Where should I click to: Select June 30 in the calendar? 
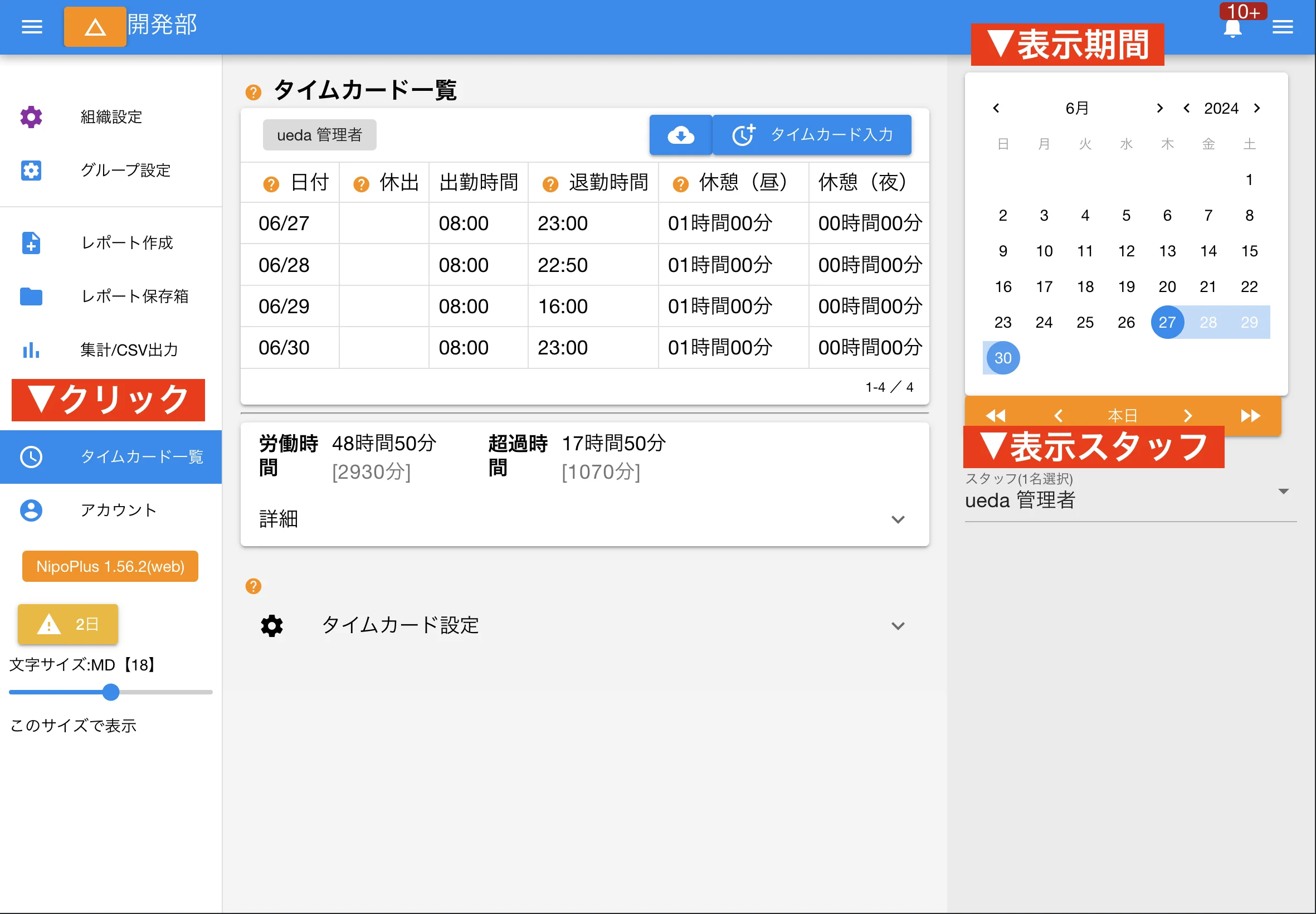[1002, 357]
